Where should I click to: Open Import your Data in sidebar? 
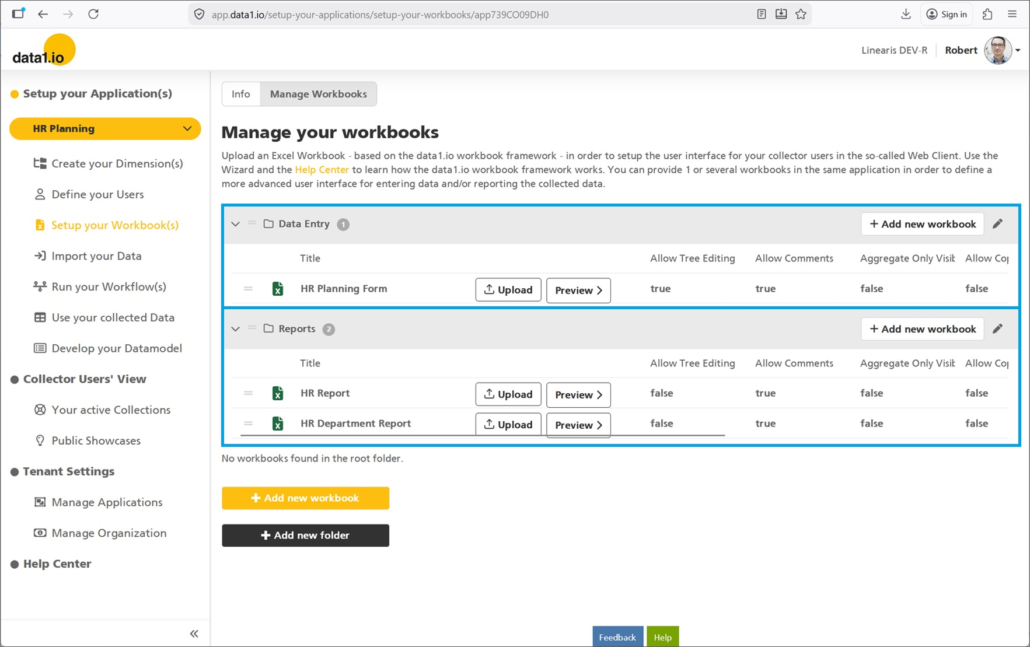[x=96, y=256]
